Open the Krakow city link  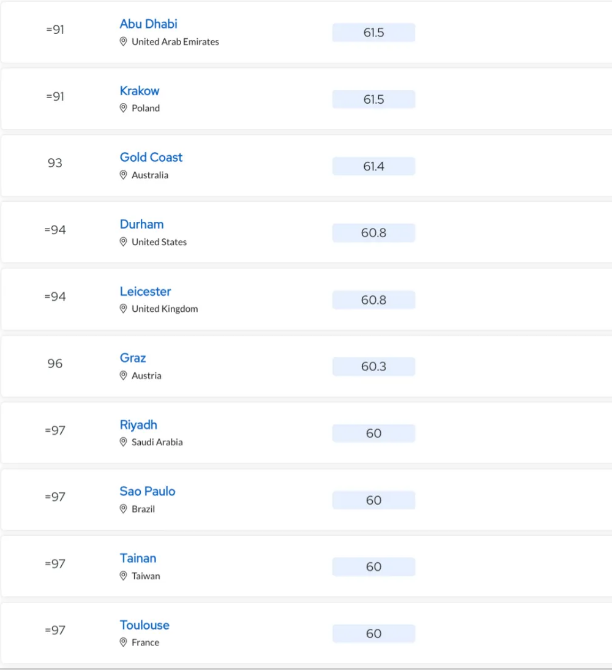[x=139, y=91]
